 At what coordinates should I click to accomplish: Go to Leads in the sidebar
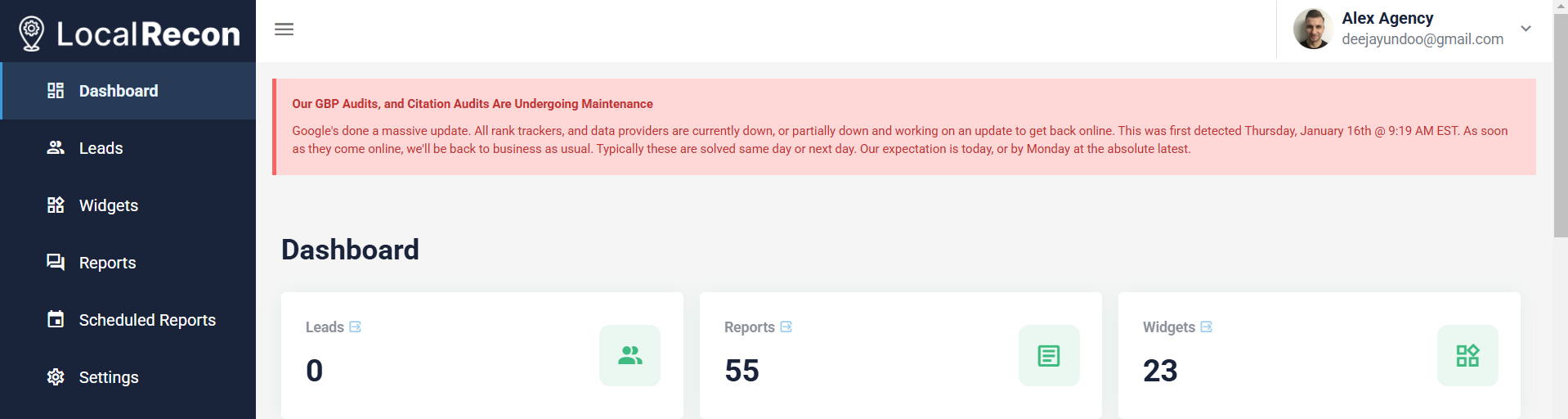pos(101,148)
